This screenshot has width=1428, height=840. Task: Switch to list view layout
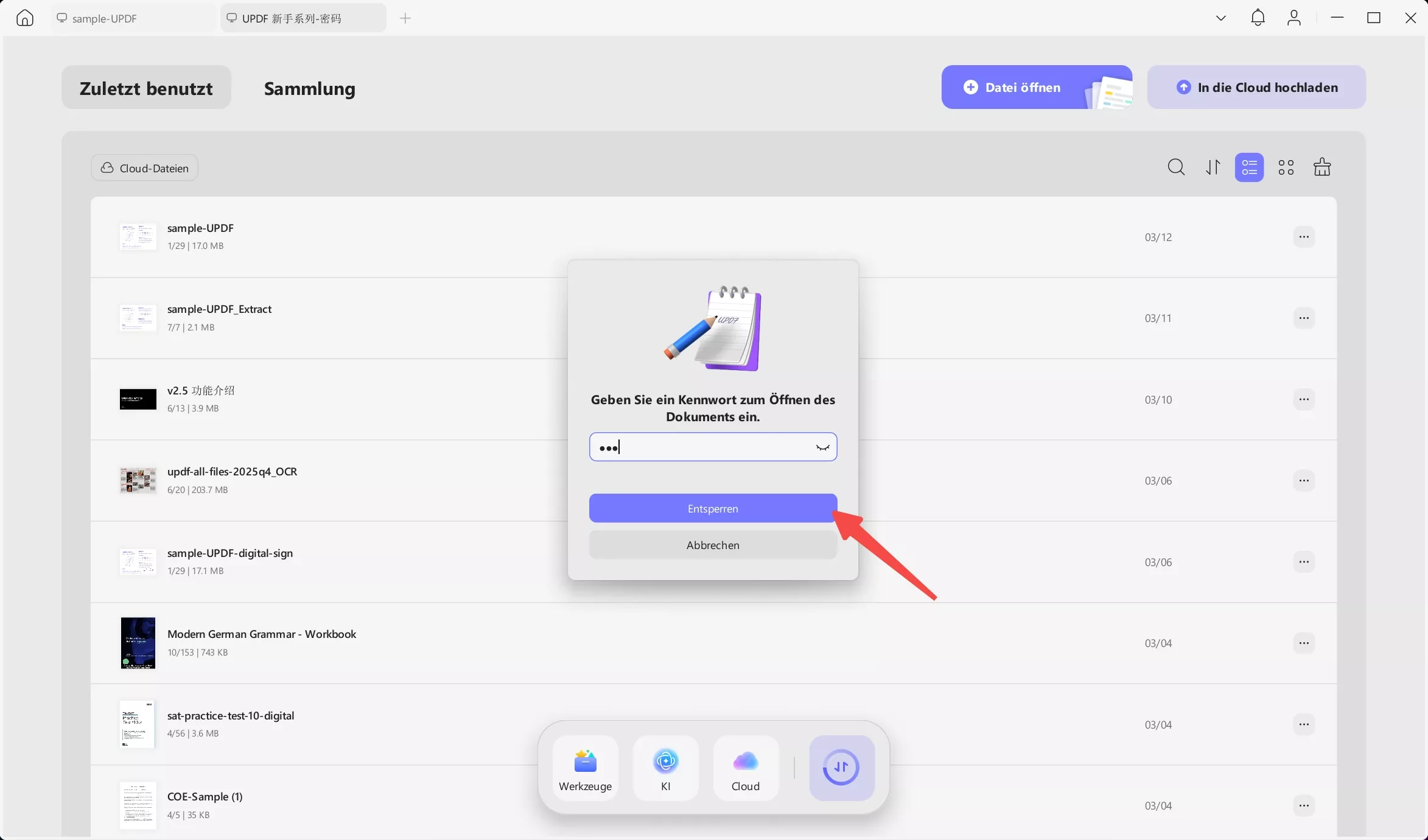pos(1249,167)
